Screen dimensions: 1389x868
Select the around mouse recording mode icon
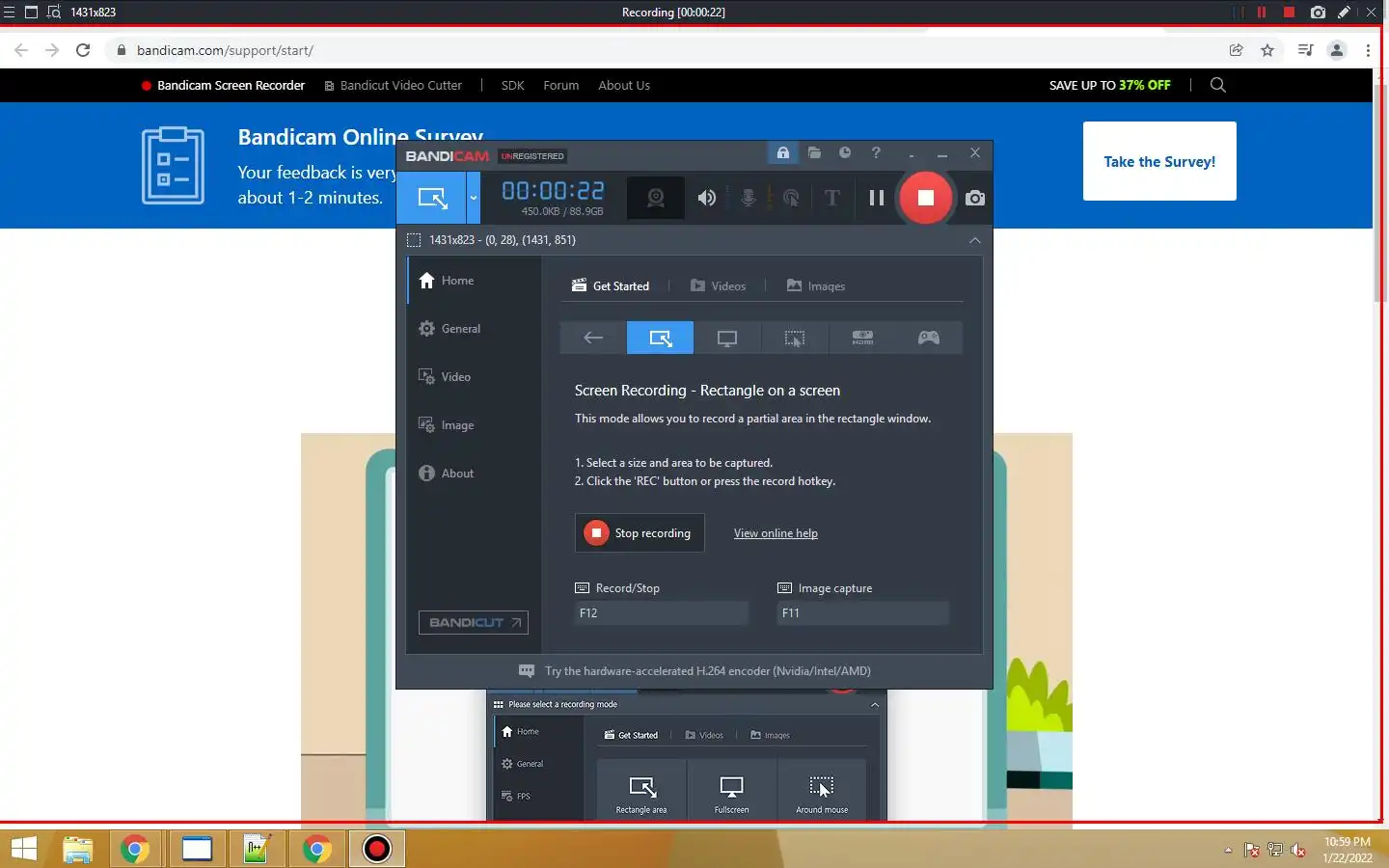tap(794, 338)
